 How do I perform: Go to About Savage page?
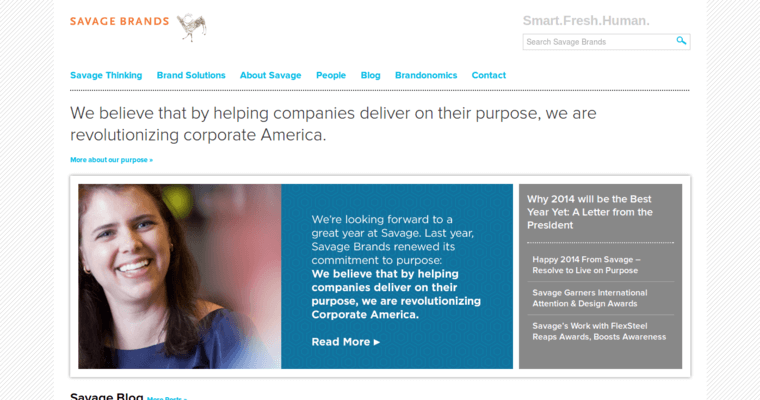point(270,75)
